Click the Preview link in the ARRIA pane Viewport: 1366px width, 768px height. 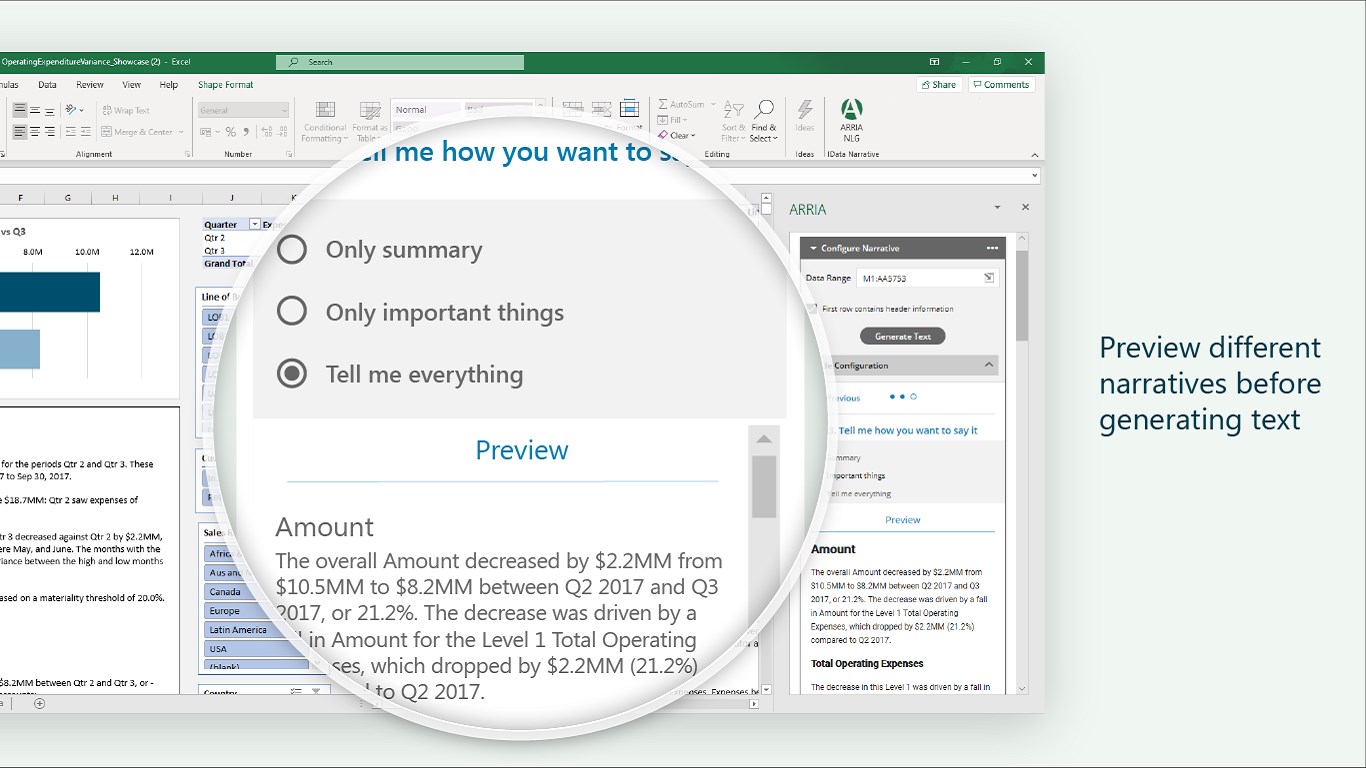pos(902,520)
